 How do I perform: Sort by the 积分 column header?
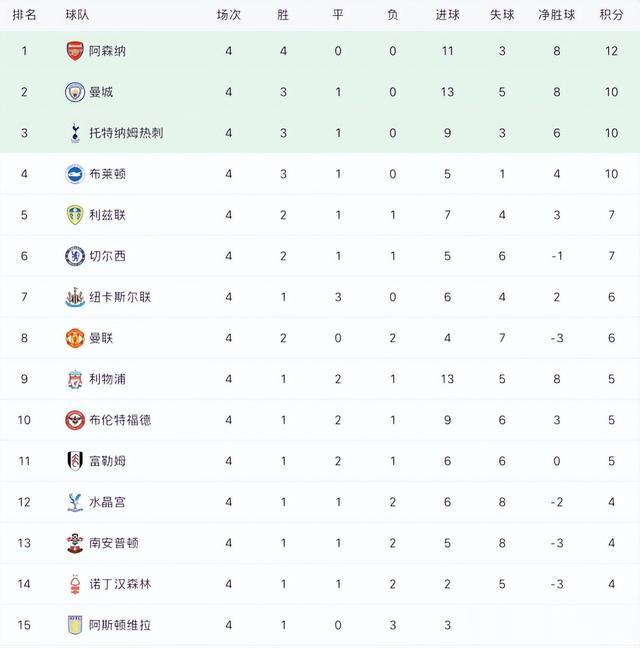click(611, 15)
